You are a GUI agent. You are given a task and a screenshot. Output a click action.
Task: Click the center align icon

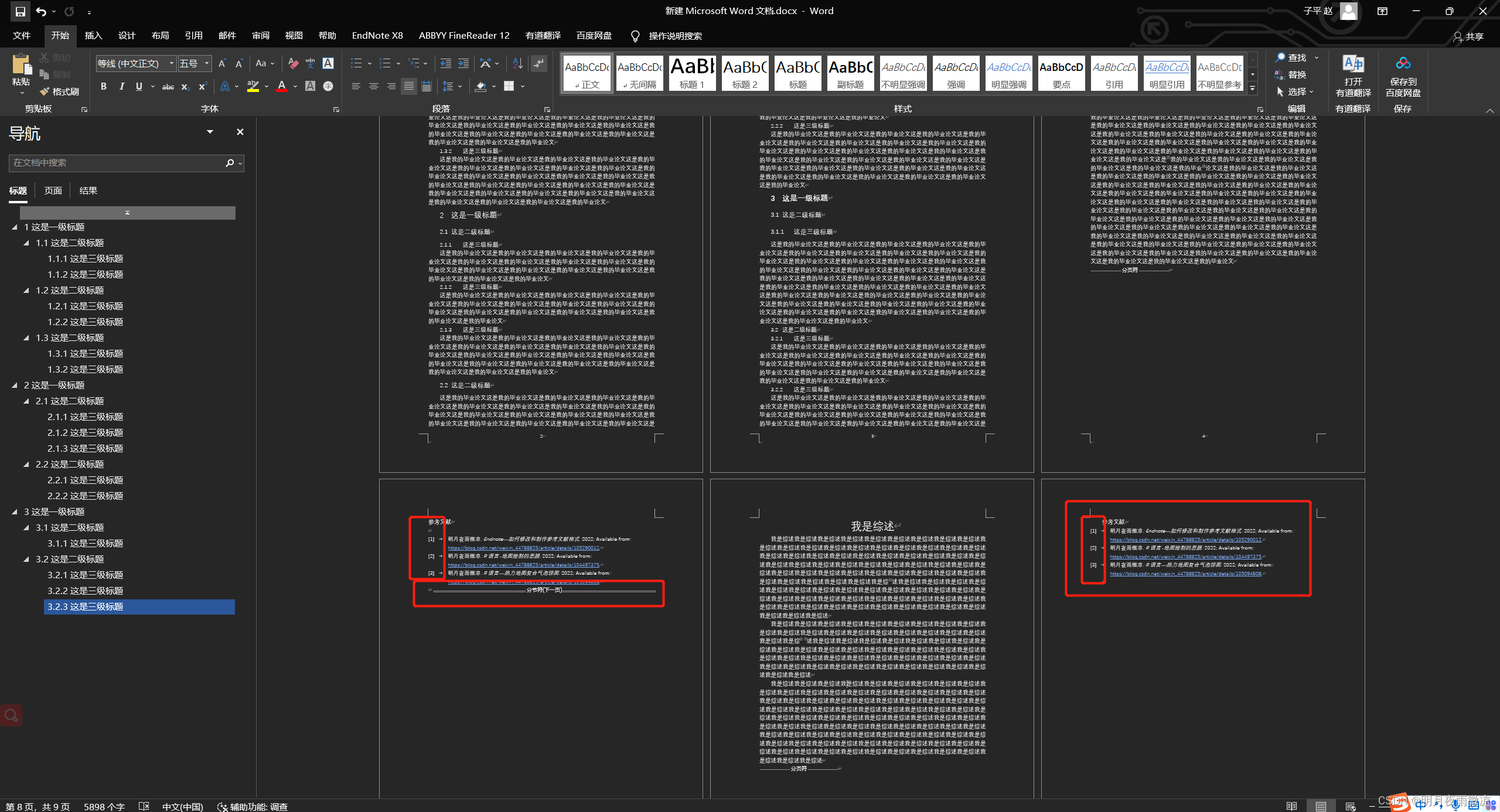(x=373, y=87)
